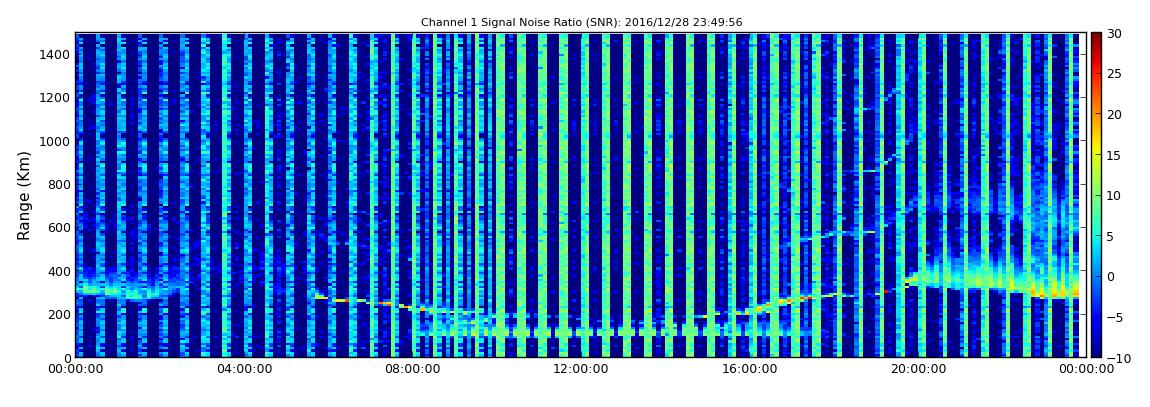Click the colorbar value -10
The image size is (1150, 407).
[x=1116, y=357]
